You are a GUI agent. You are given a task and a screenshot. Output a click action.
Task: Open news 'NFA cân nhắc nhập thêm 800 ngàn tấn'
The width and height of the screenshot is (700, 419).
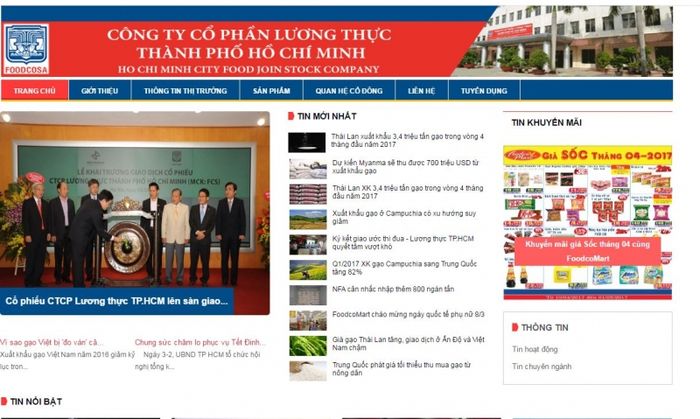click(393, 289)
